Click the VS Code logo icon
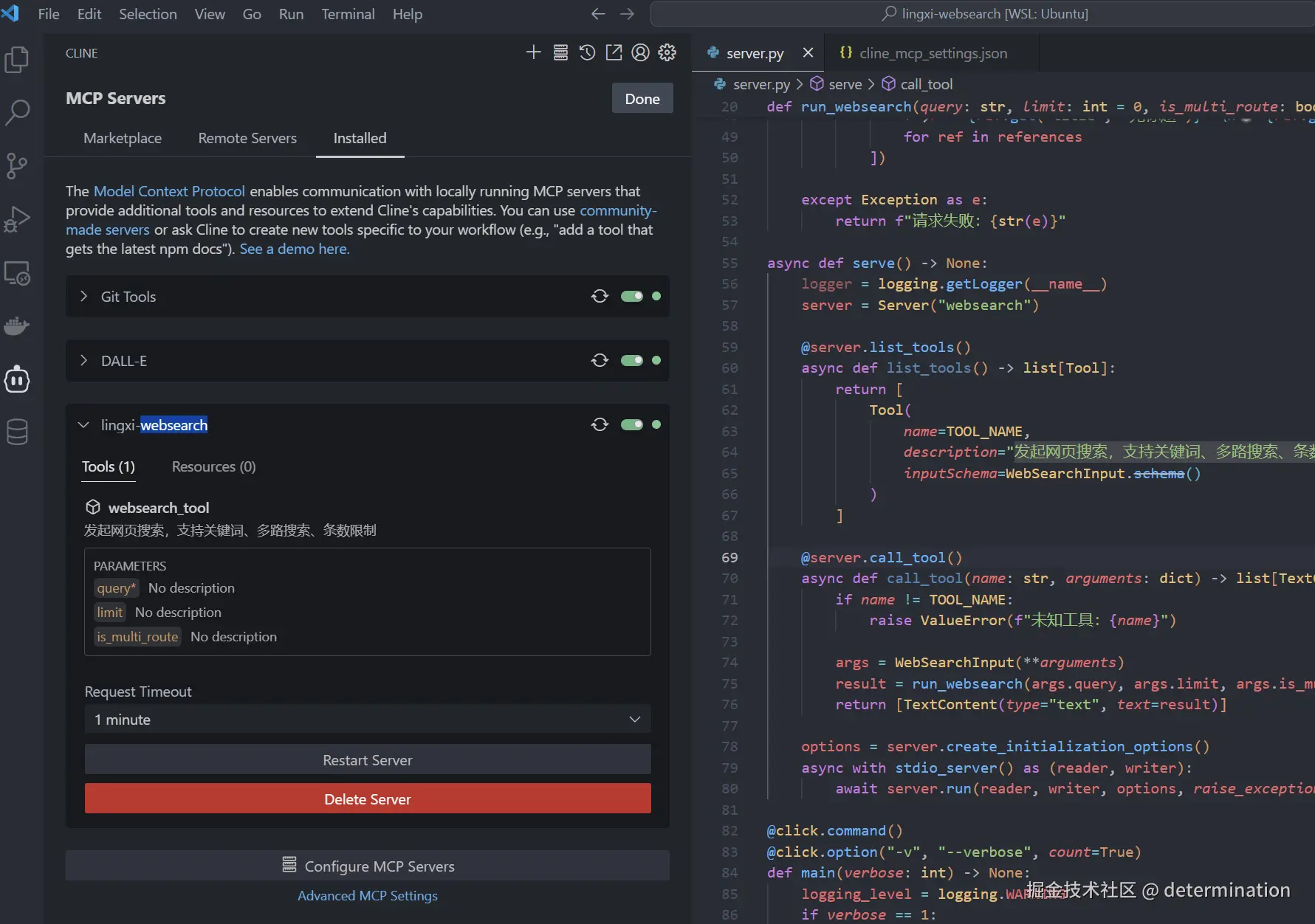 pyautogui.click(x=10, y=13)
